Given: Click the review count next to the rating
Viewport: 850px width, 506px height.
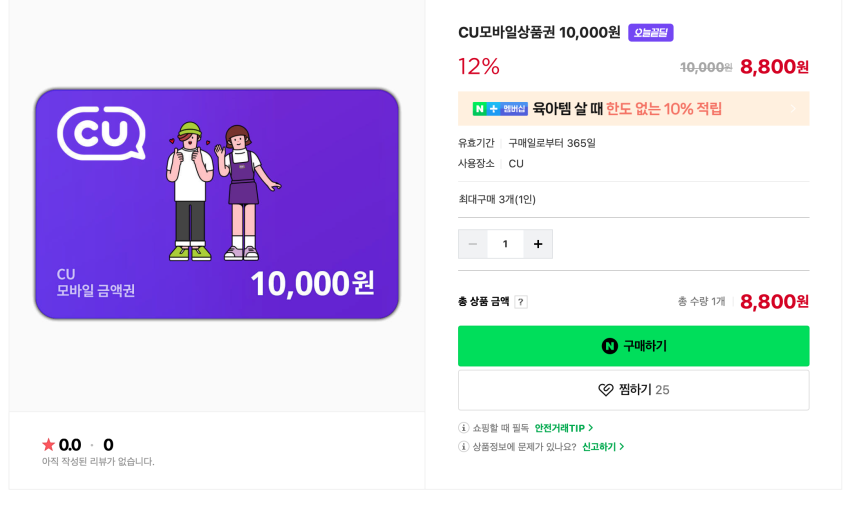Looking at the screenshot, I should pyautogui.click(x=108, y=445).
